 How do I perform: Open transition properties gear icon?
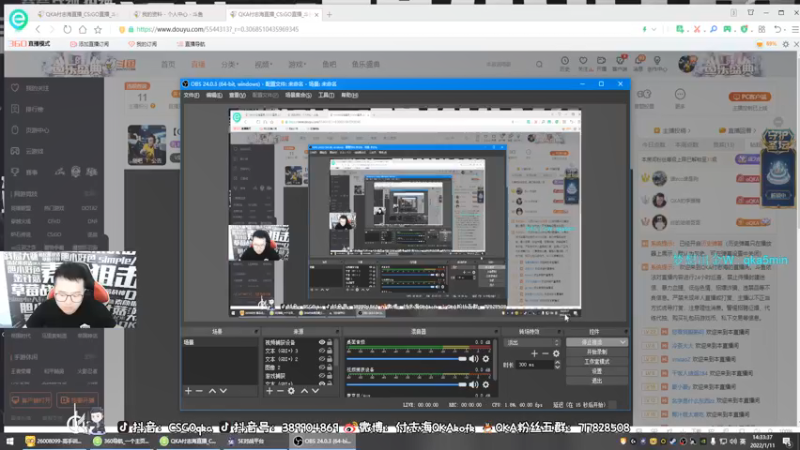pyautogui.click(x=556, y=353)
